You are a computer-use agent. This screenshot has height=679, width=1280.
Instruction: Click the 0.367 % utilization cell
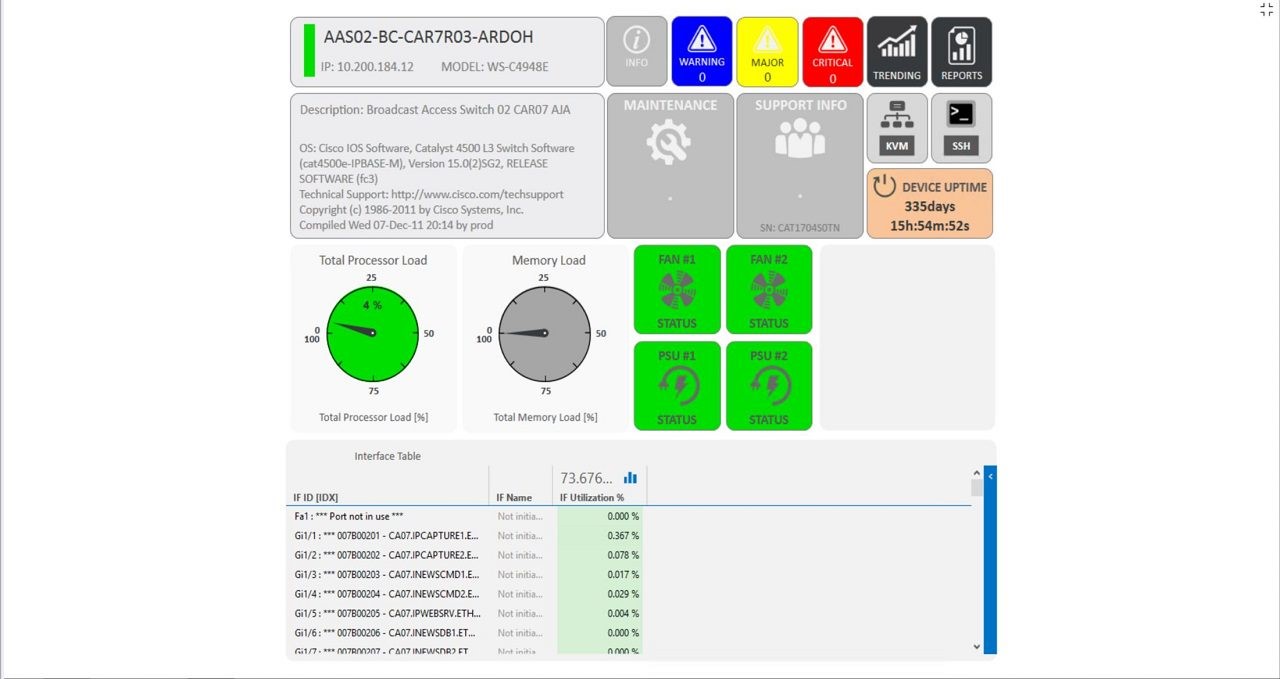[599, 536]
